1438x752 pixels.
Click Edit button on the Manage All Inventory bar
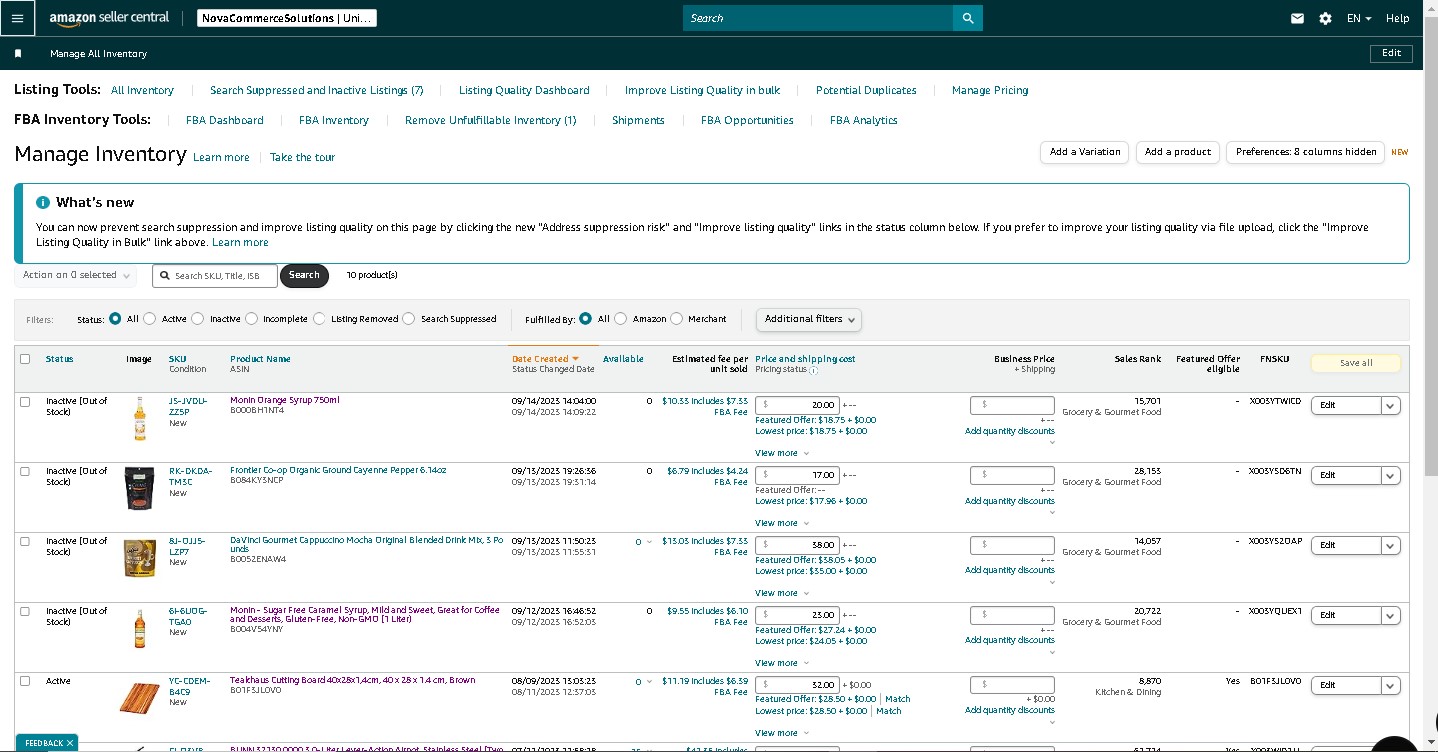coord(1391,53)
